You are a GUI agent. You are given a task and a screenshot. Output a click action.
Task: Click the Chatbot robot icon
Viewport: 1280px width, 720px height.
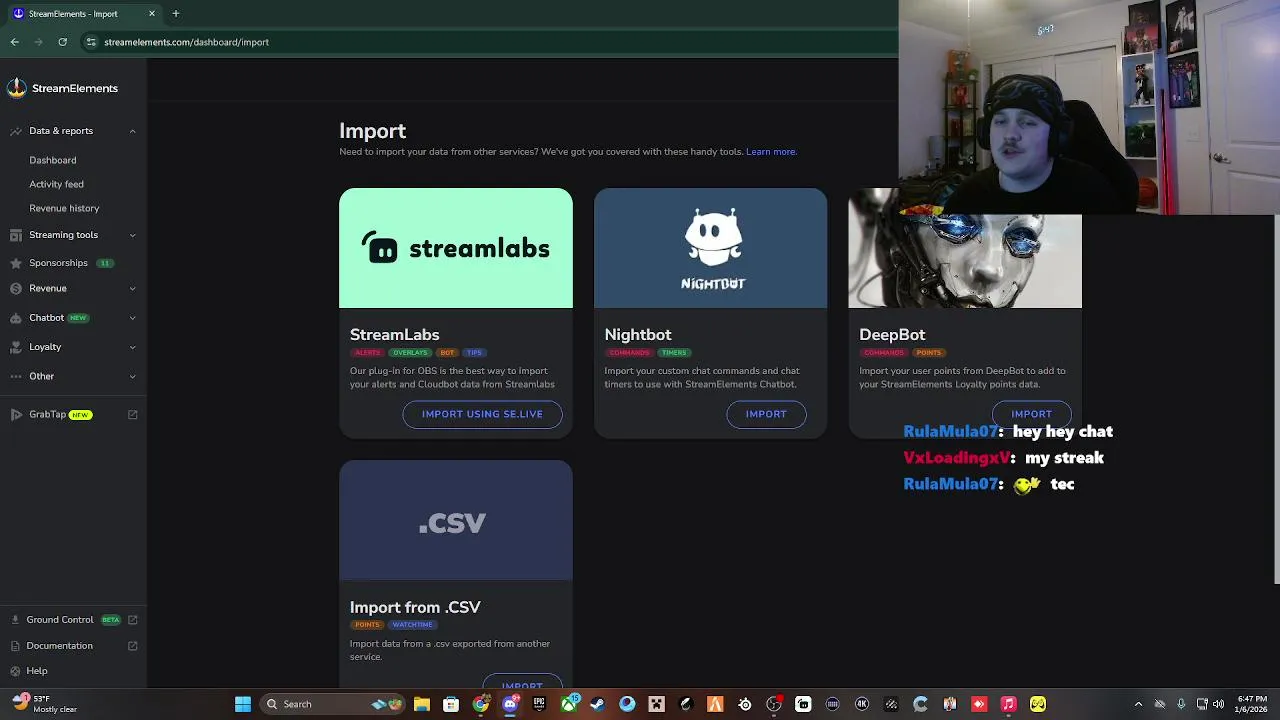coord(16,318)
